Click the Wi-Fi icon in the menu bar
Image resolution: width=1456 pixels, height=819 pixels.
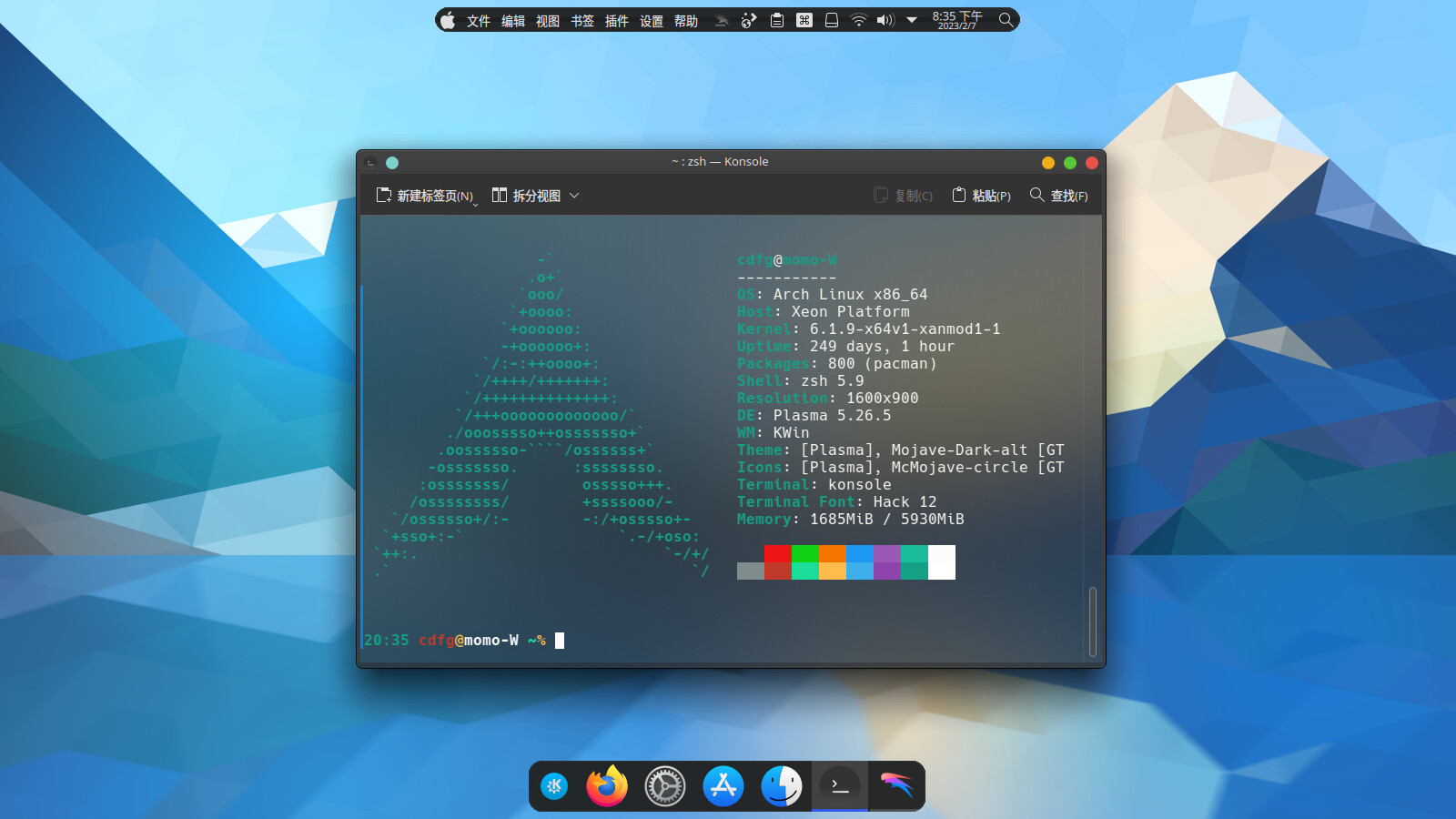[x=859, y=19]
